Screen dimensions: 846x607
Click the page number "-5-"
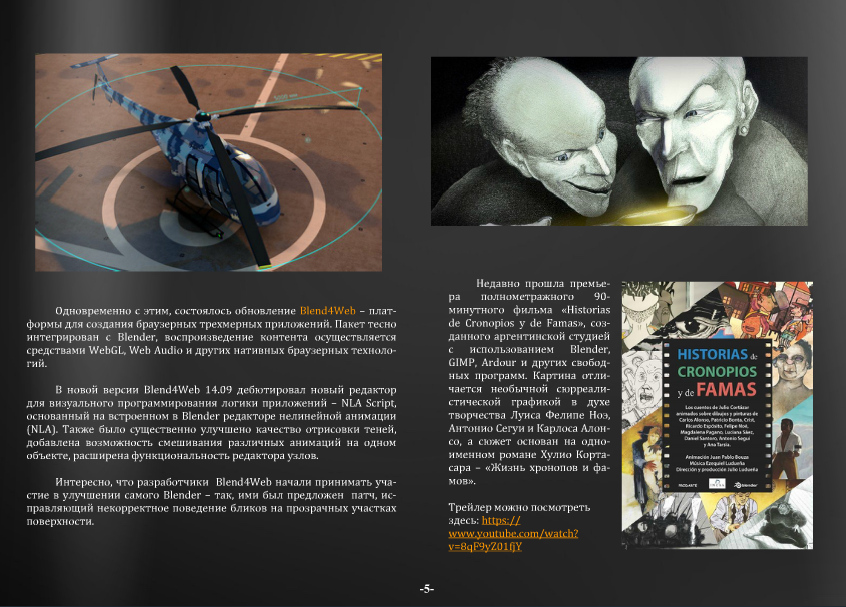pos(427,589)
